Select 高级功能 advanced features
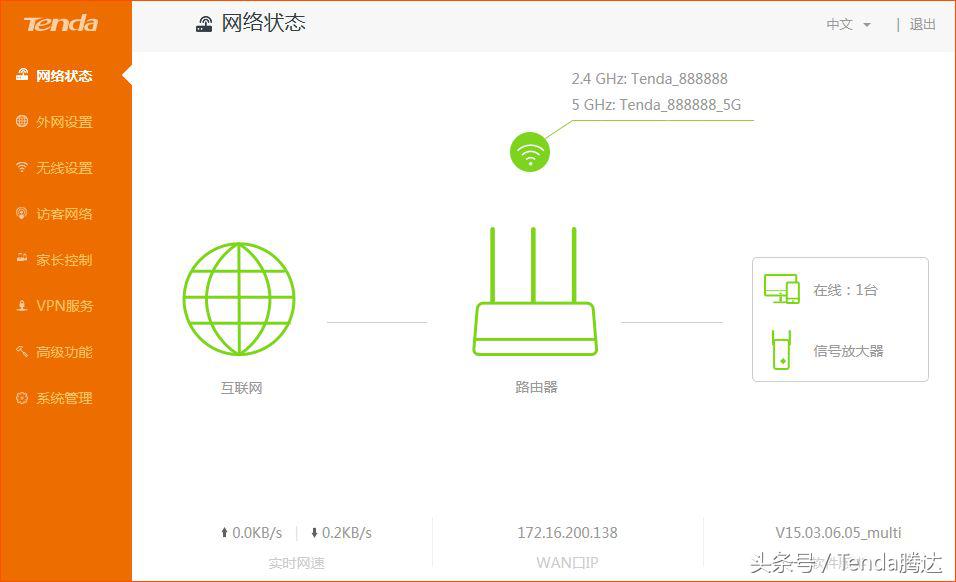 22,351
